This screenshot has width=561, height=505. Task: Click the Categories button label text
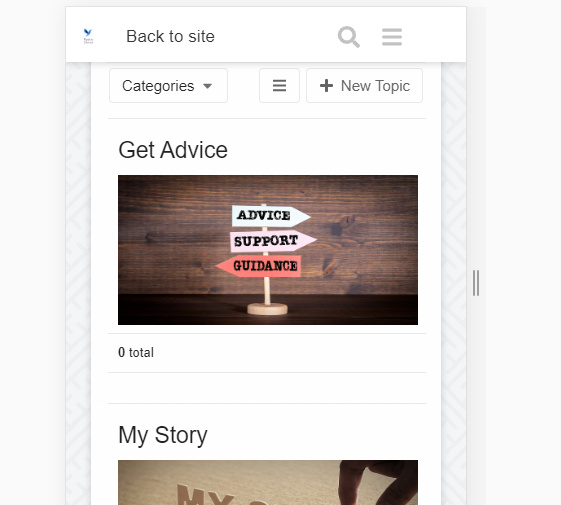click(158, 86)
